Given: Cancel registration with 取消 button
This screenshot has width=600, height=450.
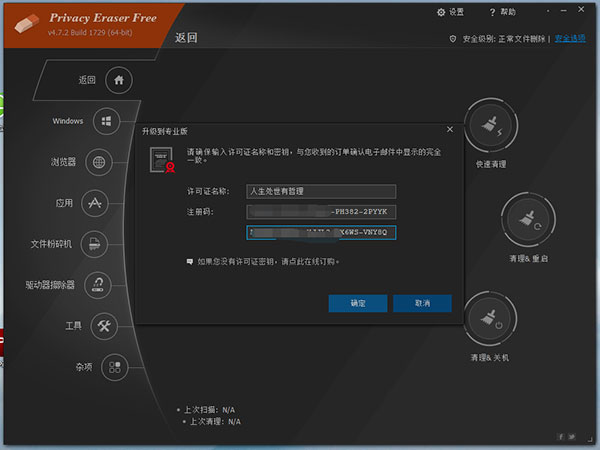Looking at the screenshot, I should [422, 303].
